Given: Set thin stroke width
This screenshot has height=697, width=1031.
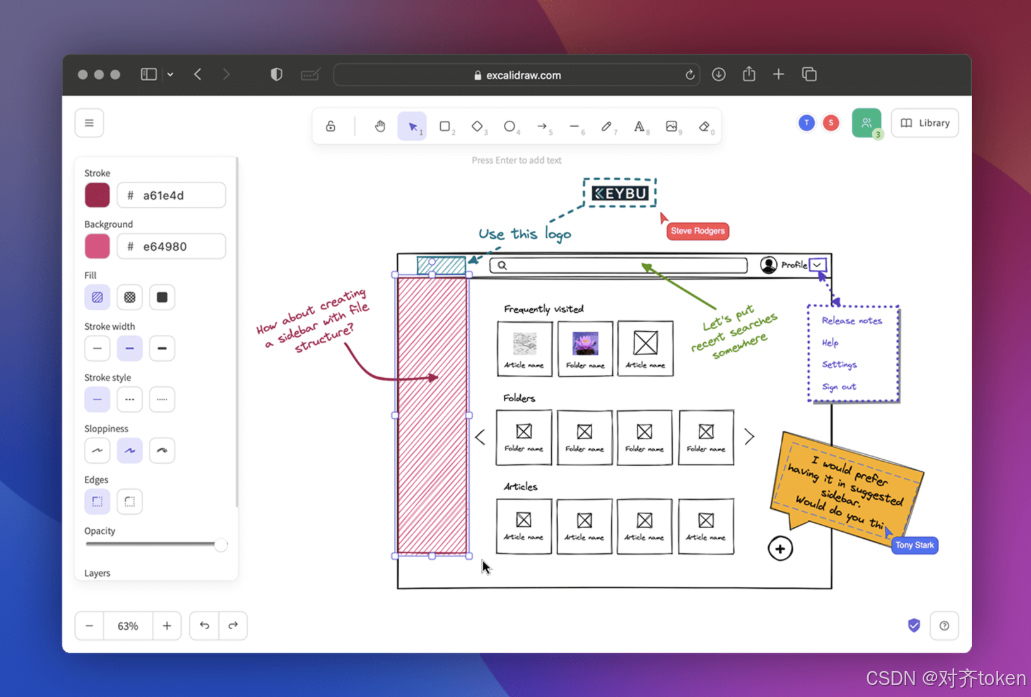Looking at the screenshot, I should click(x=97, y=348).
